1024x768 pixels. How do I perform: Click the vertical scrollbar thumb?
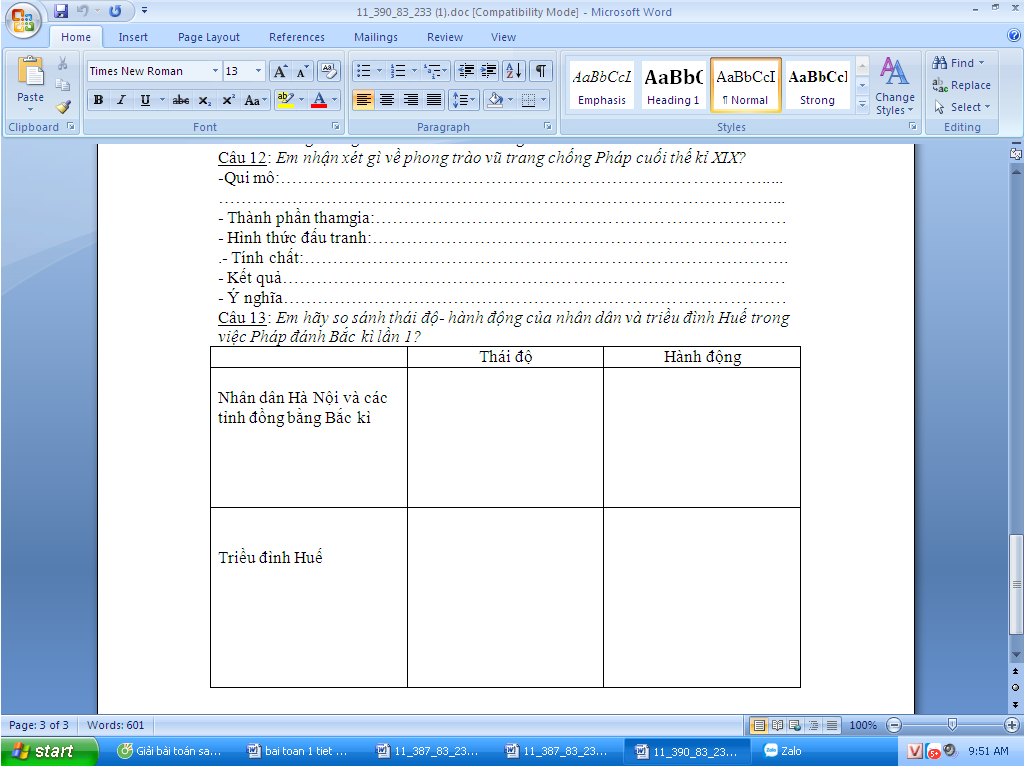[x=1016, y=584]
